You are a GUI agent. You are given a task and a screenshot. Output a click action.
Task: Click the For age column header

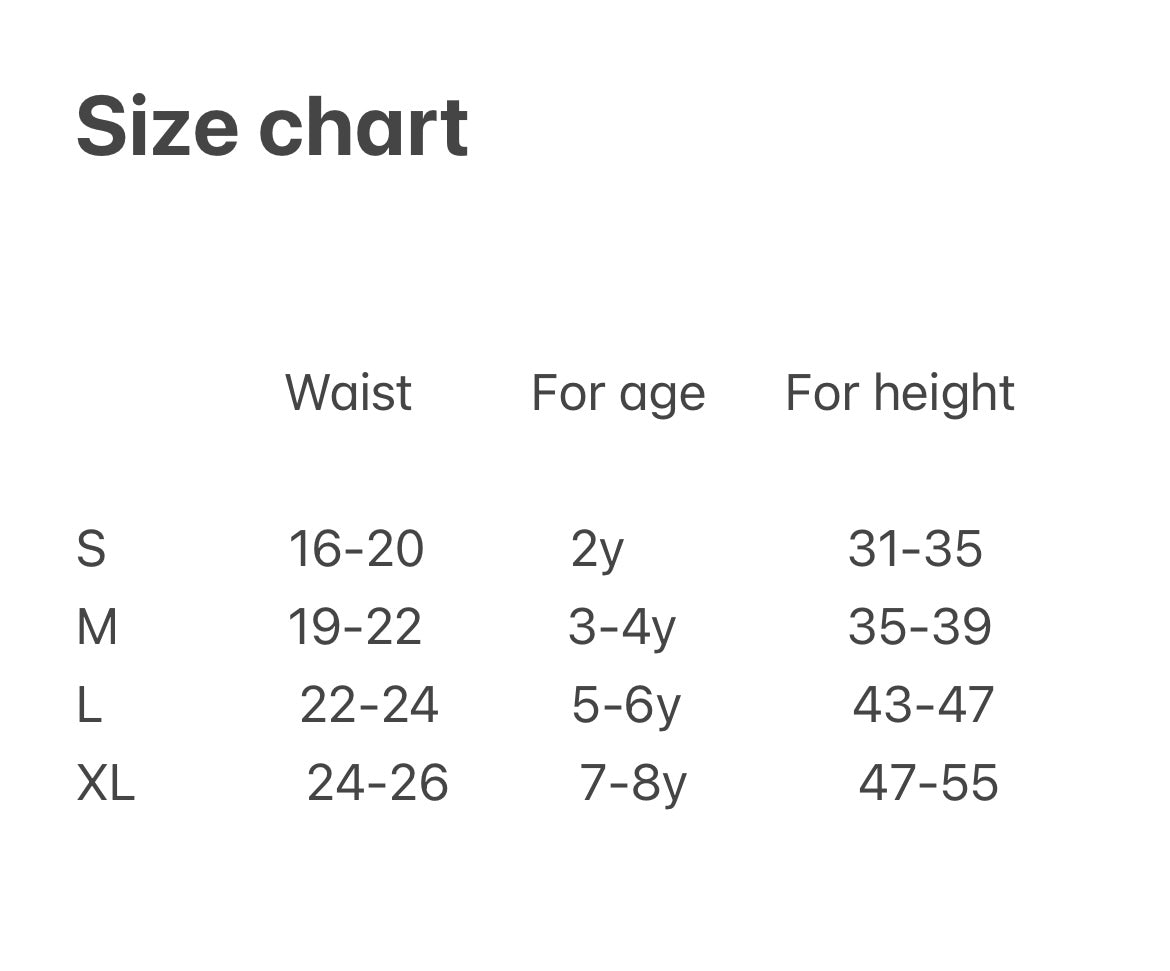[x=618, y=393]
